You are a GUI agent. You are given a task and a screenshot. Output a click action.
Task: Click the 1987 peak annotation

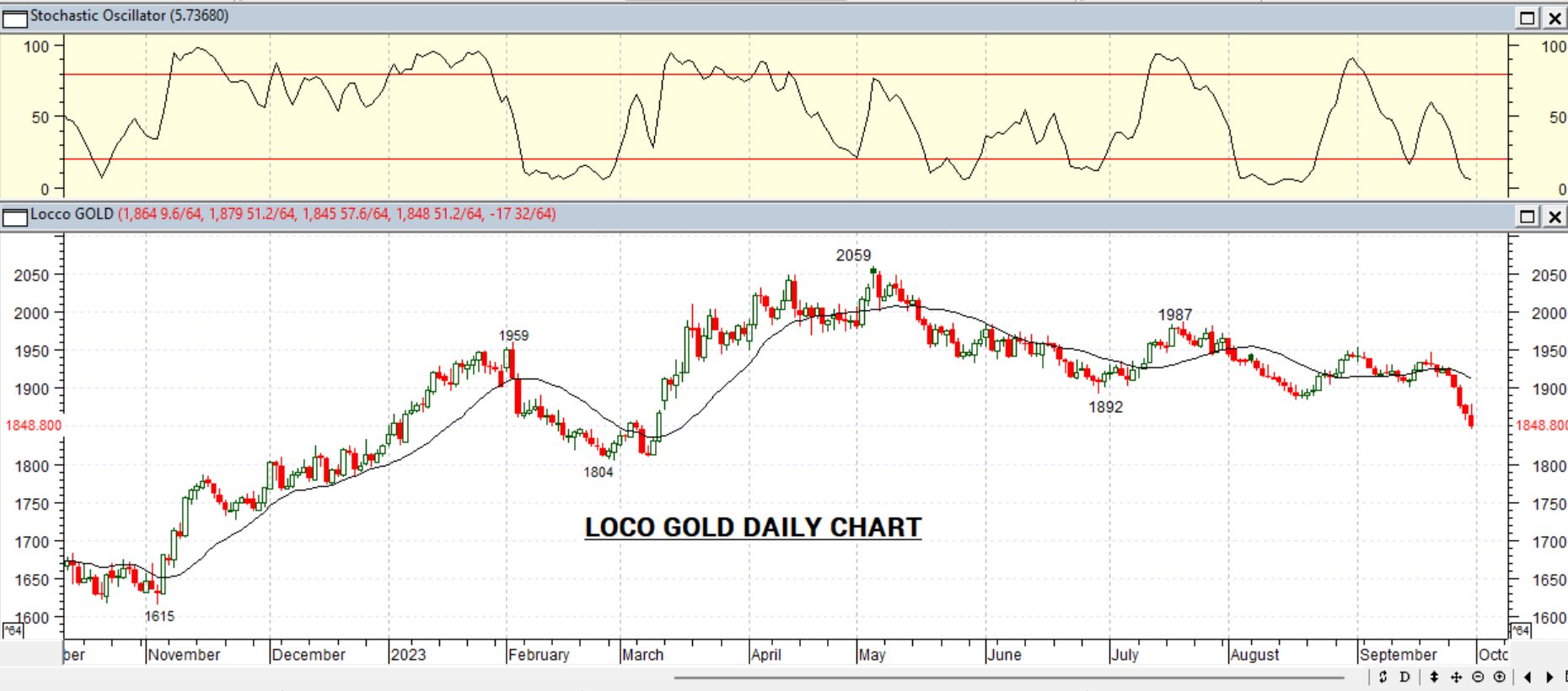[1175, 315]
